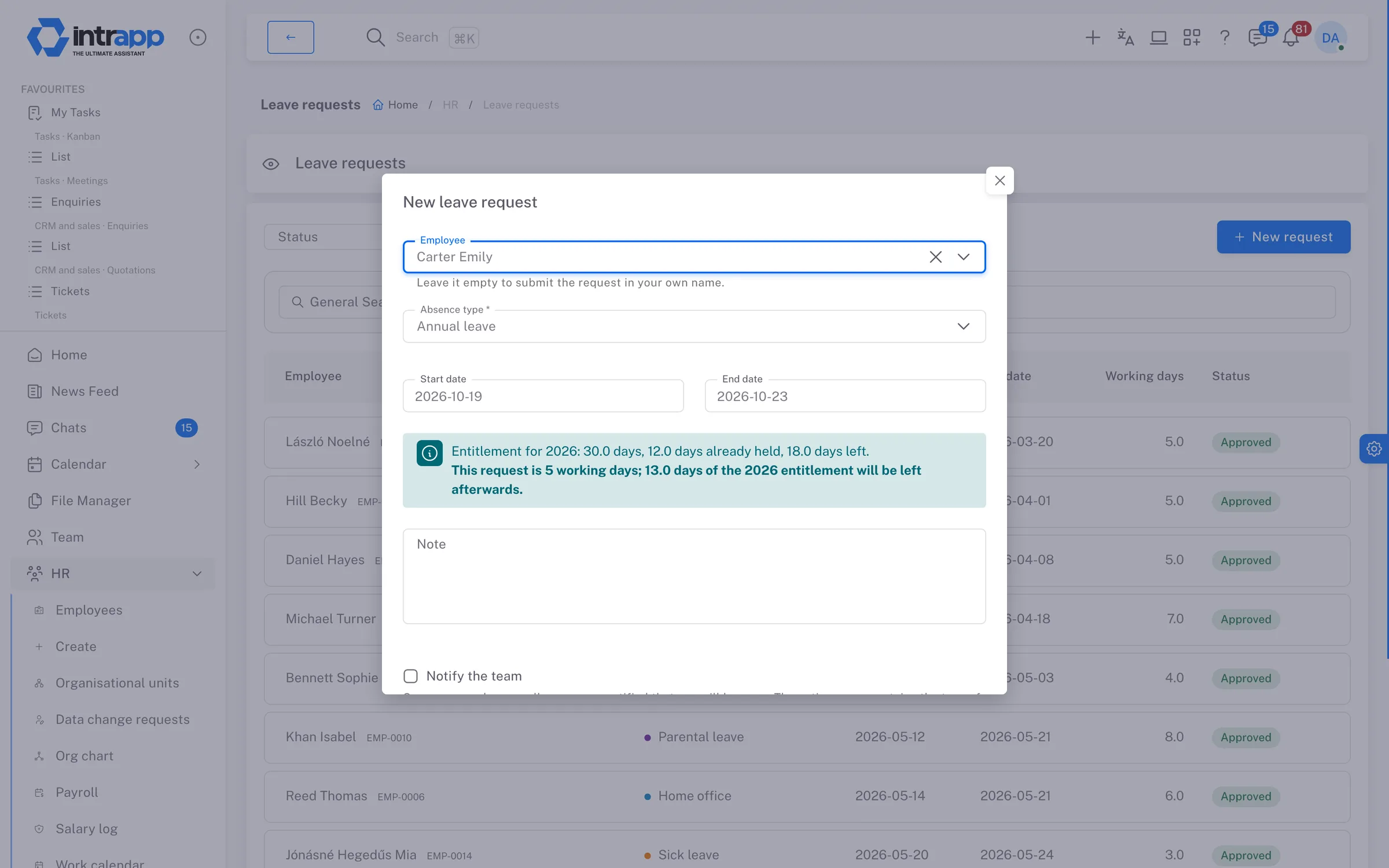Open the Status filter dropdown

click(323, 237)
